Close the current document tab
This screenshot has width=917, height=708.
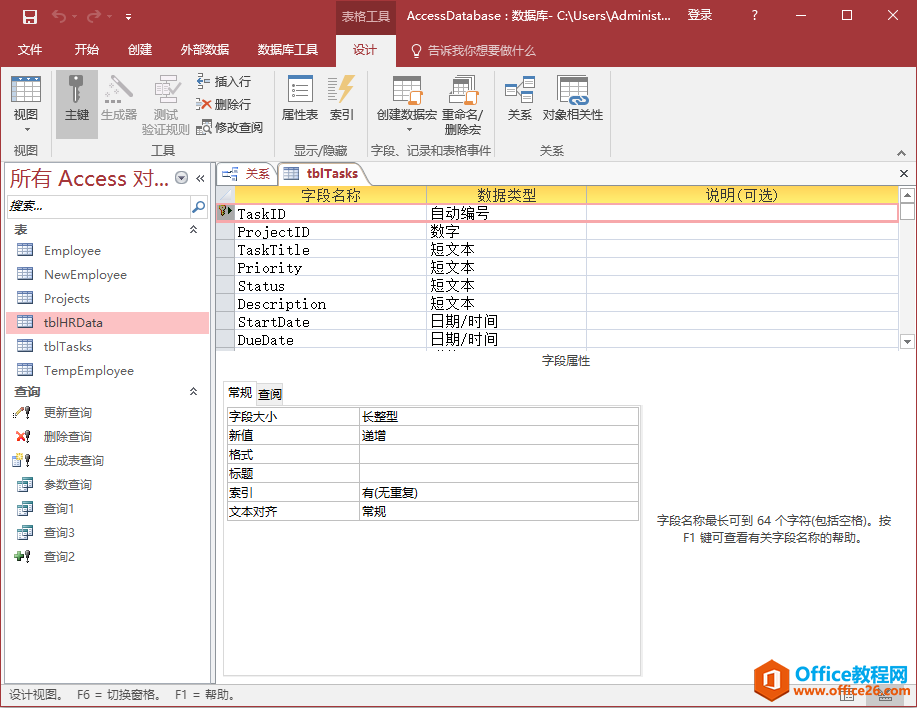coord(904,174)
